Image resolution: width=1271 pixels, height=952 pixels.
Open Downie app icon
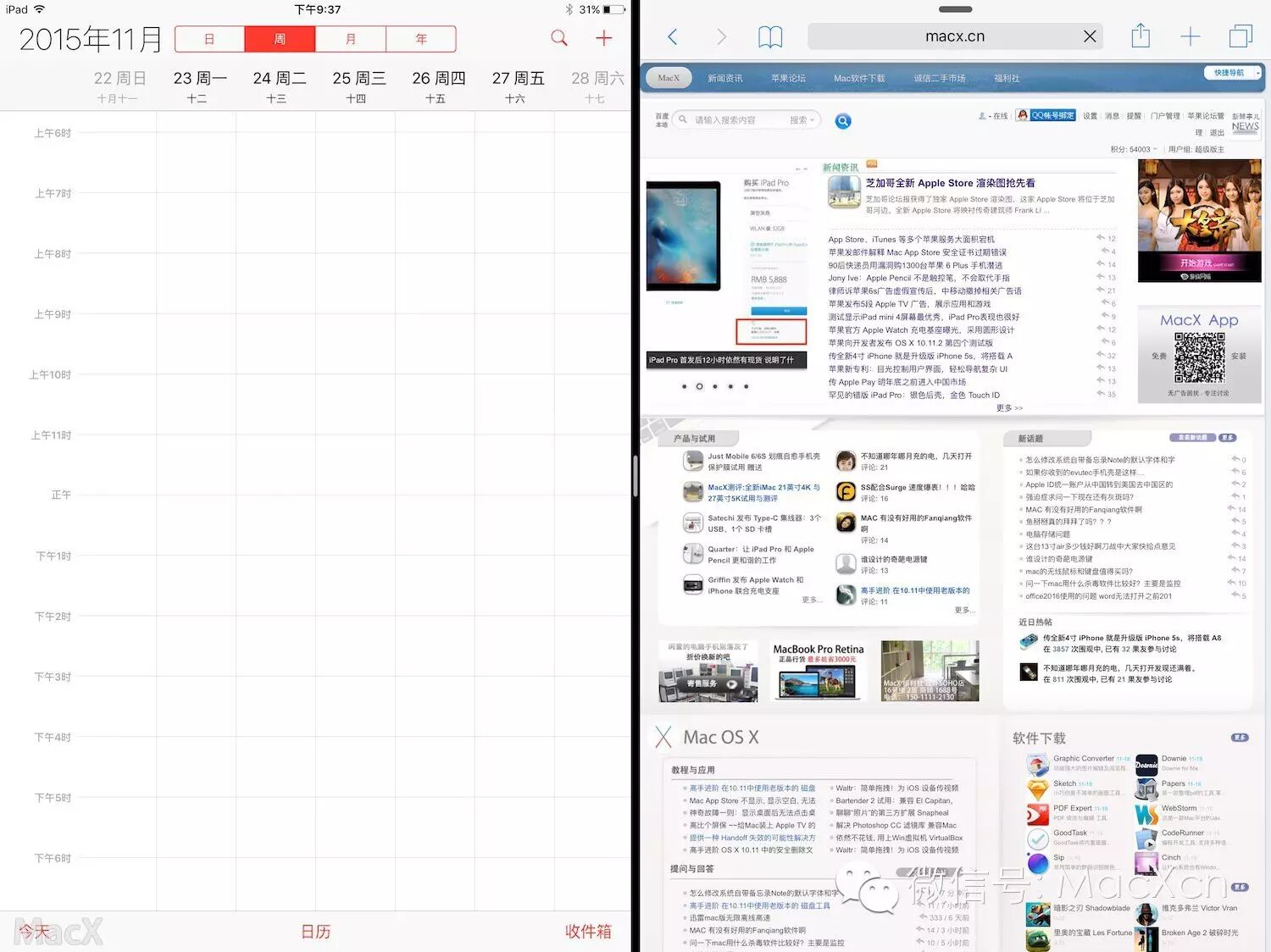[x=1146, y=765]
